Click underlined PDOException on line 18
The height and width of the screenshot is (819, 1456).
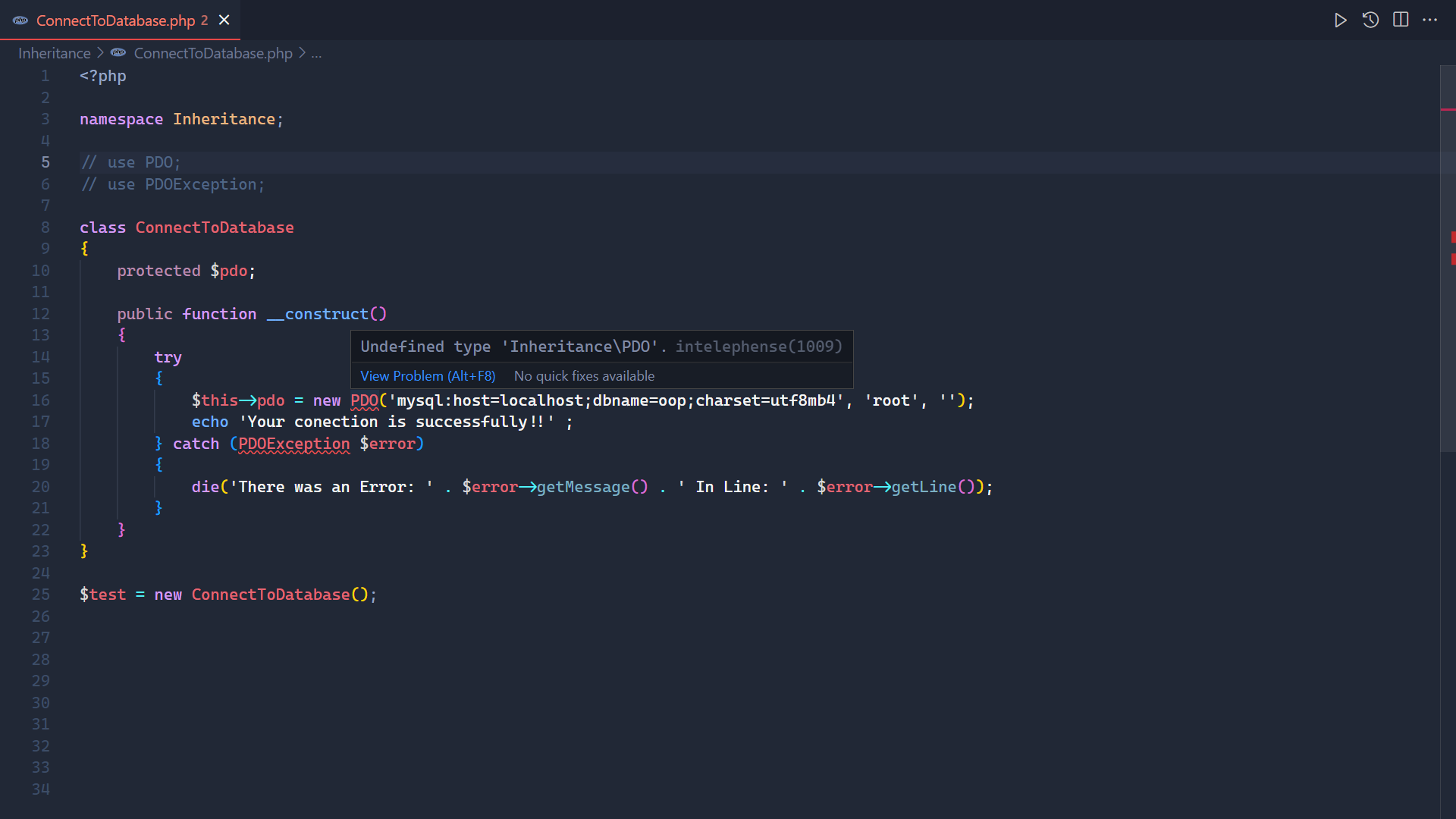coord(294,444)
